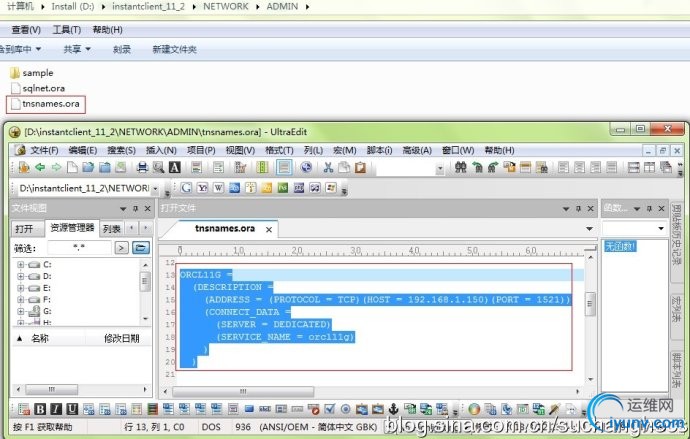Click the print preview magnifier icon

click(x=158, y=167)
